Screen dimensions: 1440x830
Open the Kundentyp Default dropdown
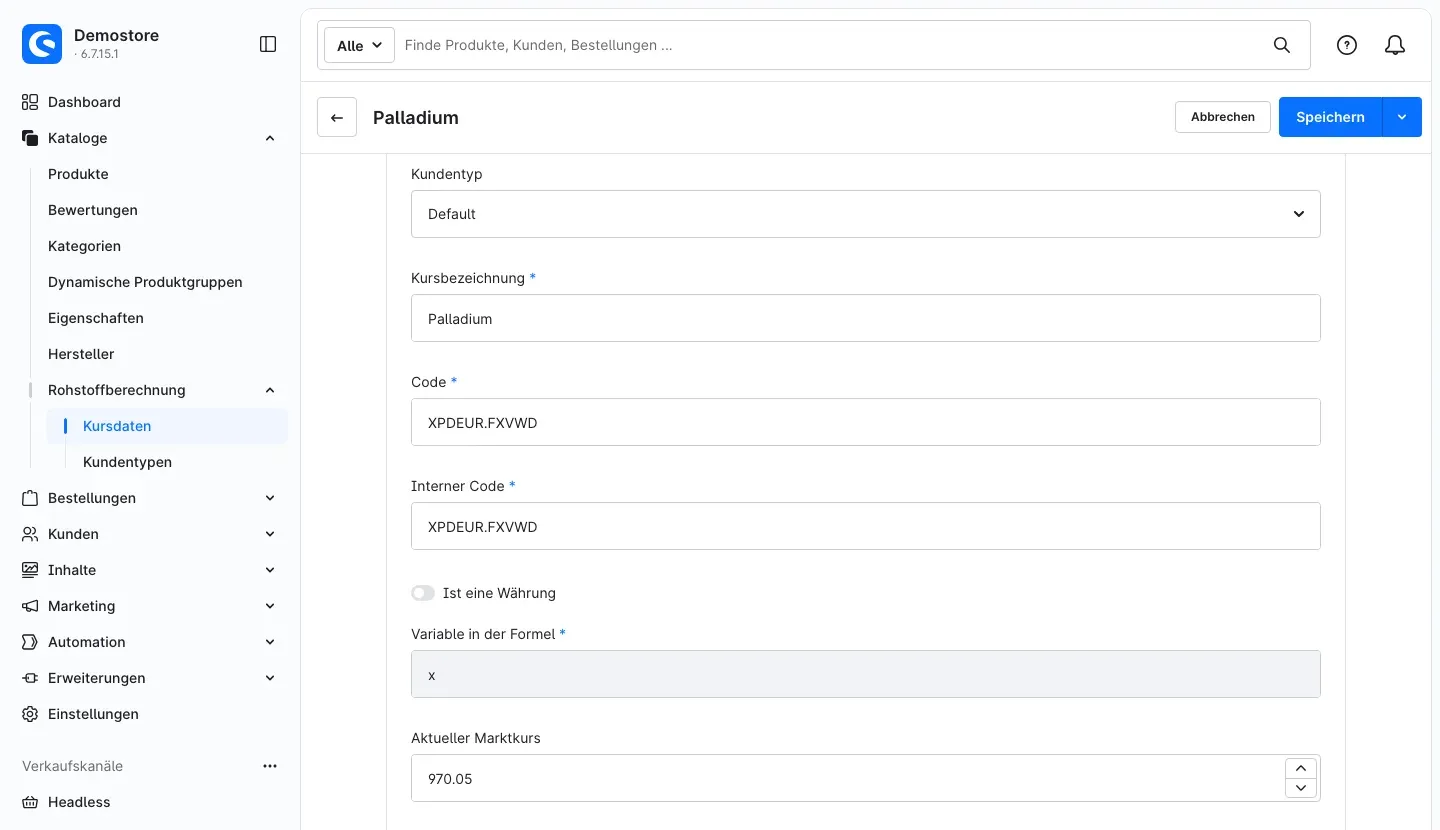click(x=866, y=214)
